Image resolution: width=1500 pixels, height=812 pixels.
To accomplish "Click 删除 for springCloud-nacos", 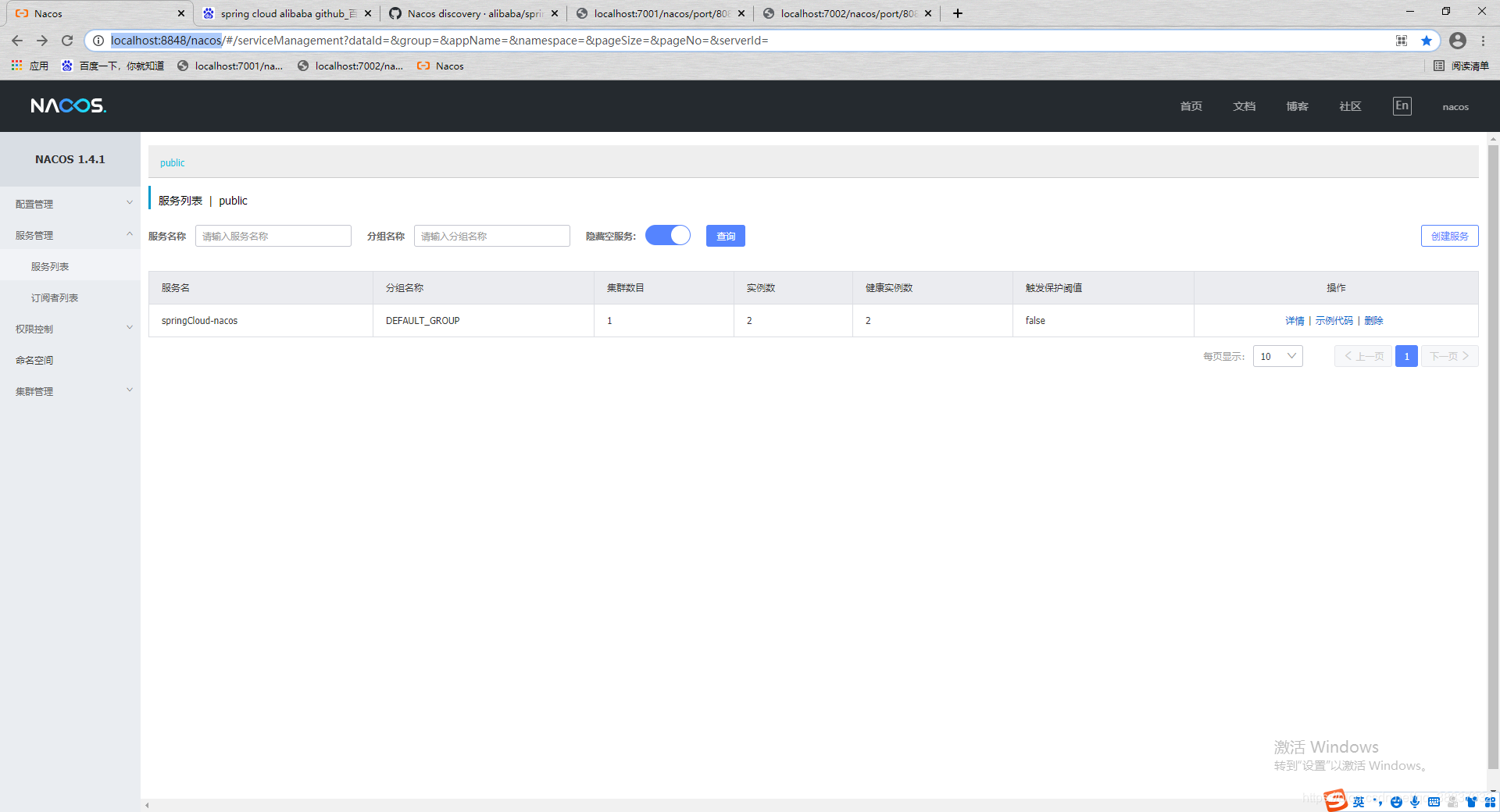I will coord(1373,321).
